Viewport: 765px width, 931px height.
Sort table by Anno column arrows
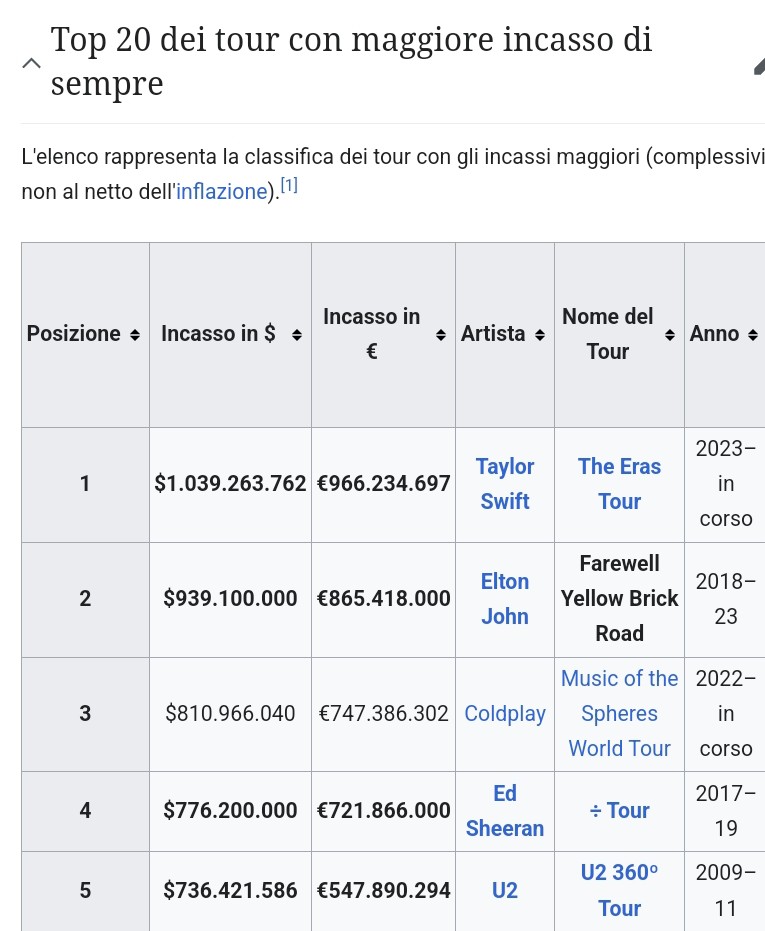[x=752, y=335]
